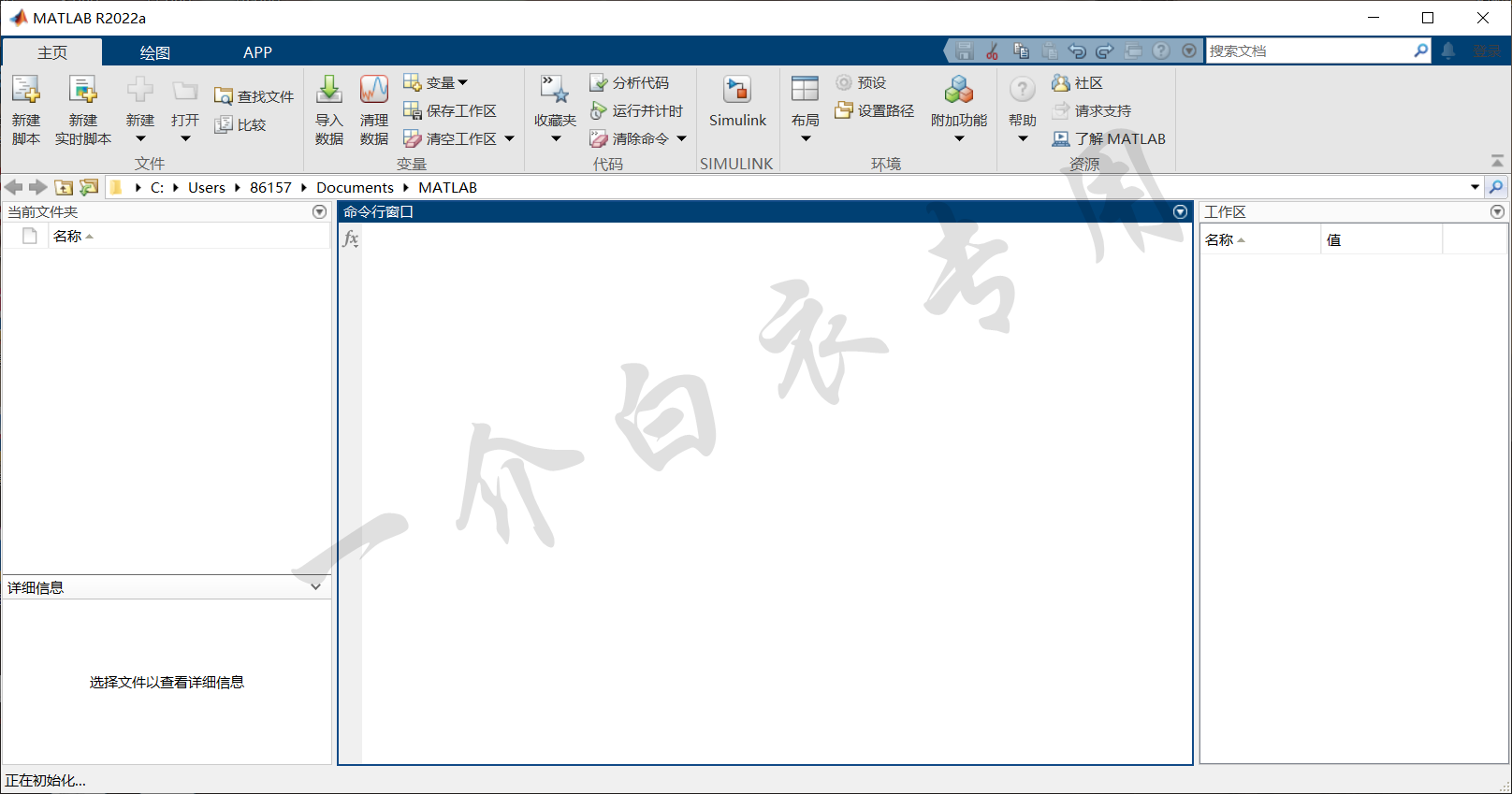Click the 帮助 question mark icon
This screenshot has width=1512, height=794.
[x=1023, y=90]
